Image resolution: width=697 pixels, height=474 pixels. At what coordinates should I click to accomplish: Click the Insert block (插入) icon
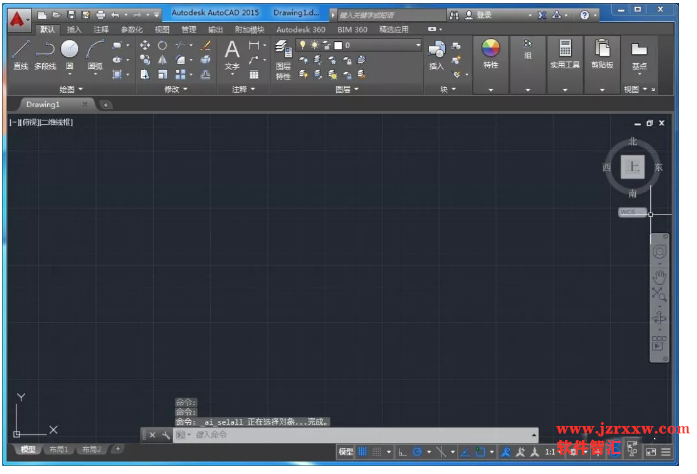(x=437, y=55)
